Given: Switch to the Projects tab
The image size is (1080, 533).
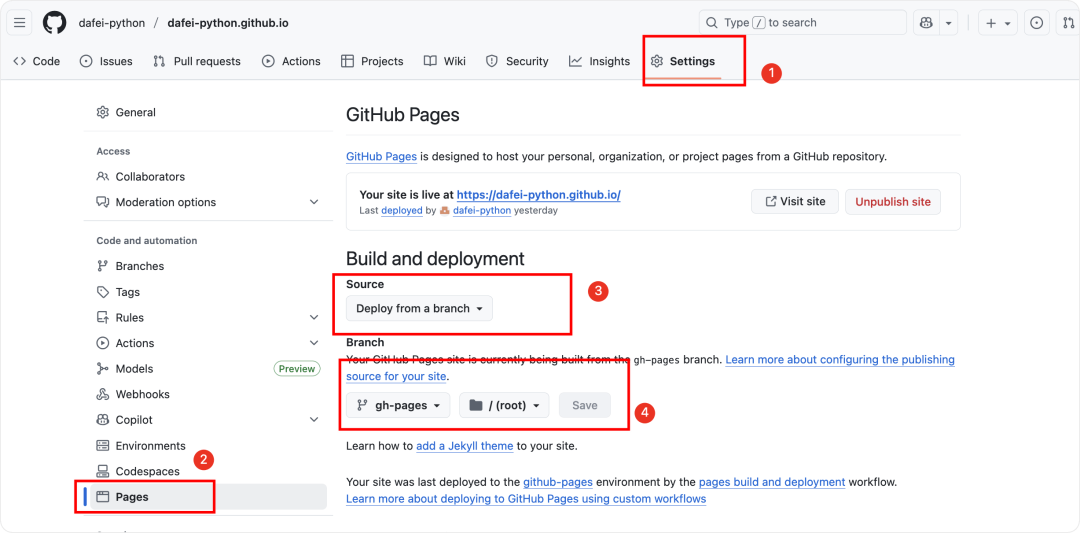Looking at the screenshot, I should point(372,61).
